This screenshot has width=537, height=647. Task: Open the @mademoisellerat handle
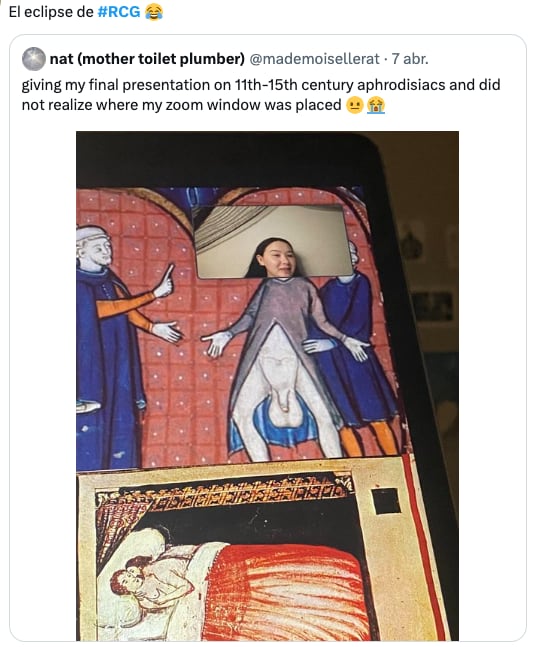tap(315, 59)
